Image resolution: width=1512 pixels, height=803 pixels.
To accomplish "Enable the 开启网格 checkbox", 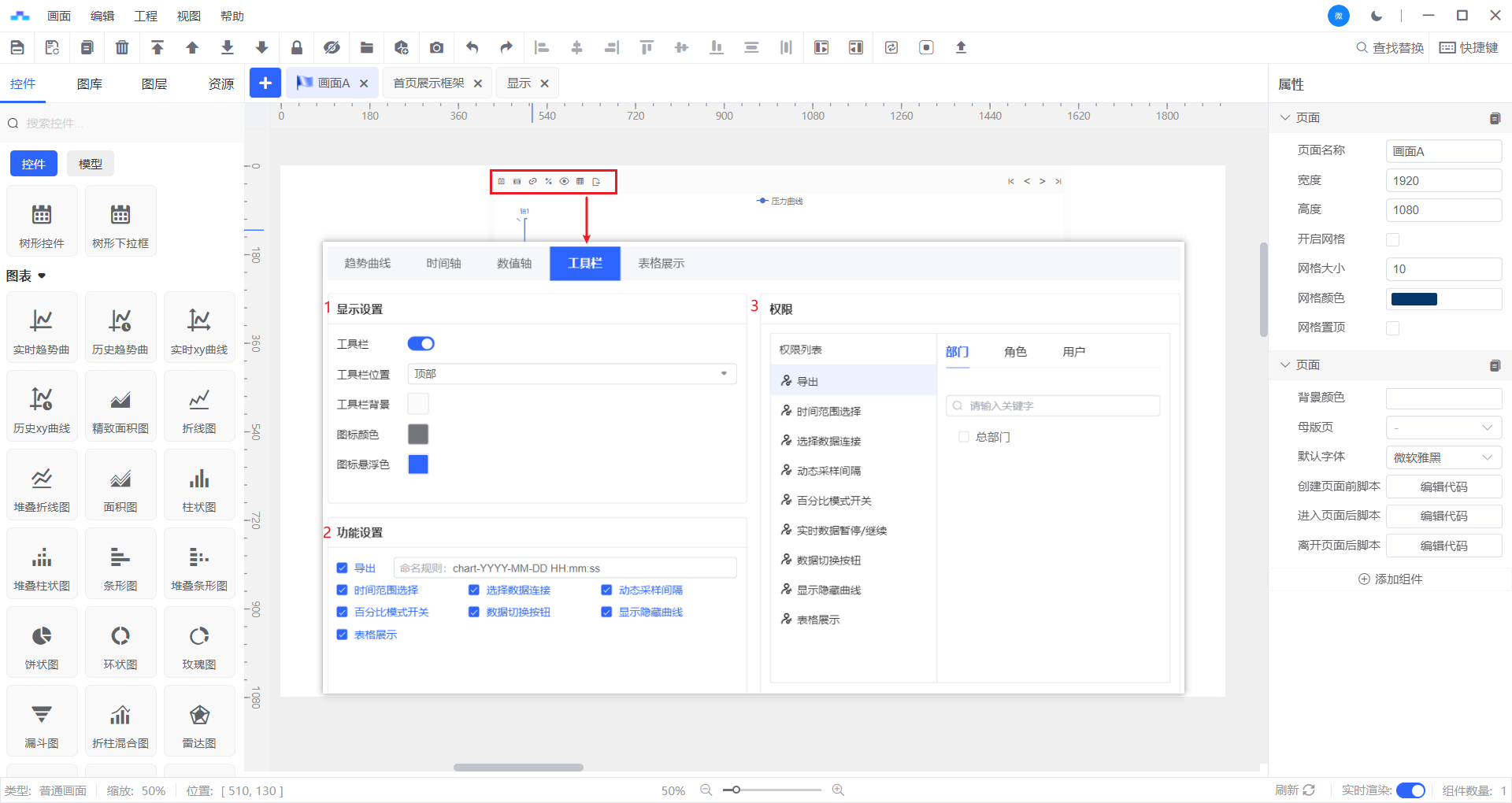I will [x=1392, y=239].
